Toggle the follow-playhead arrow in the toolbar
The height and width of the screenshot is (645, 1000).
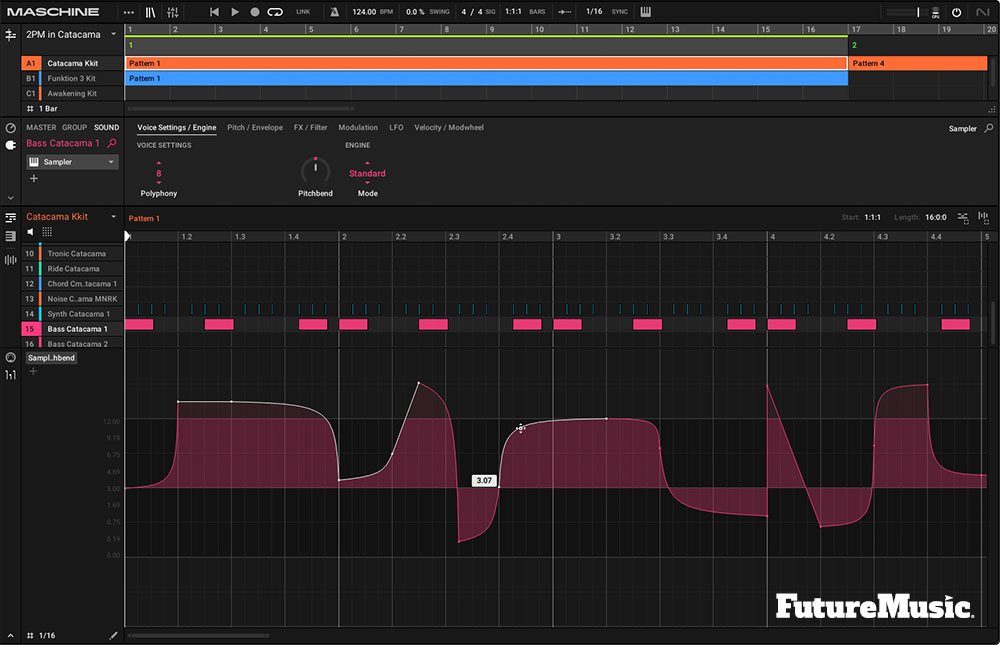(x=564, y=11)
